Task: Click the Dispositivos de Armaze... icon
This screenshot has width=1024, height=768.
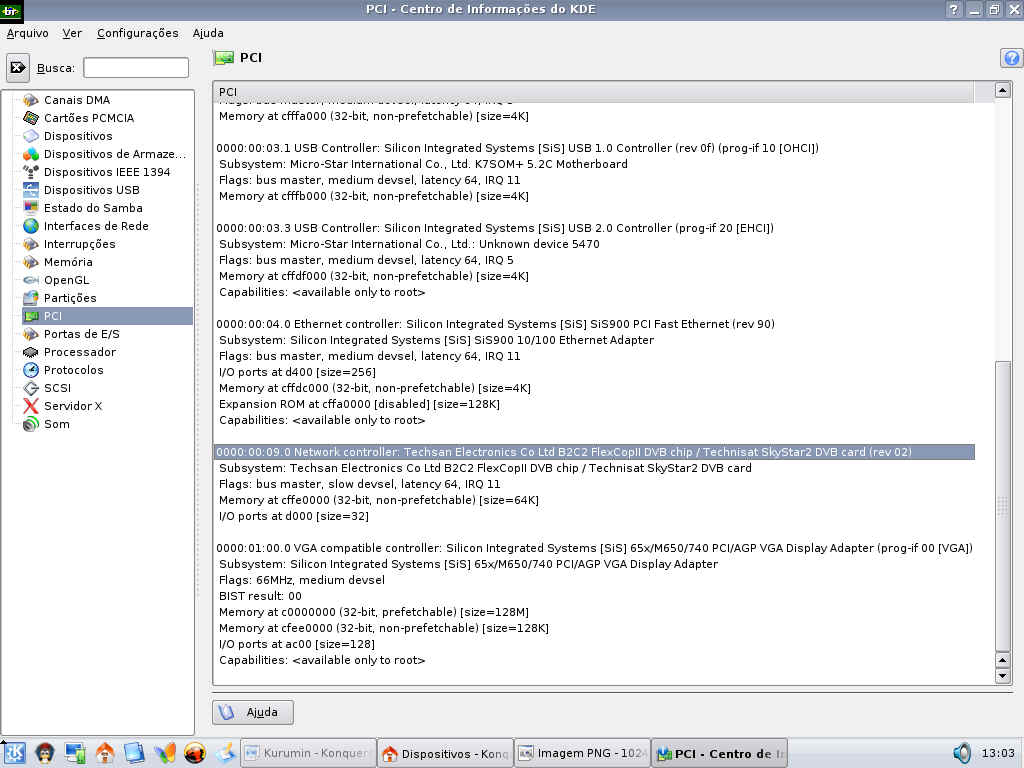Action: [x=31, y=154]
